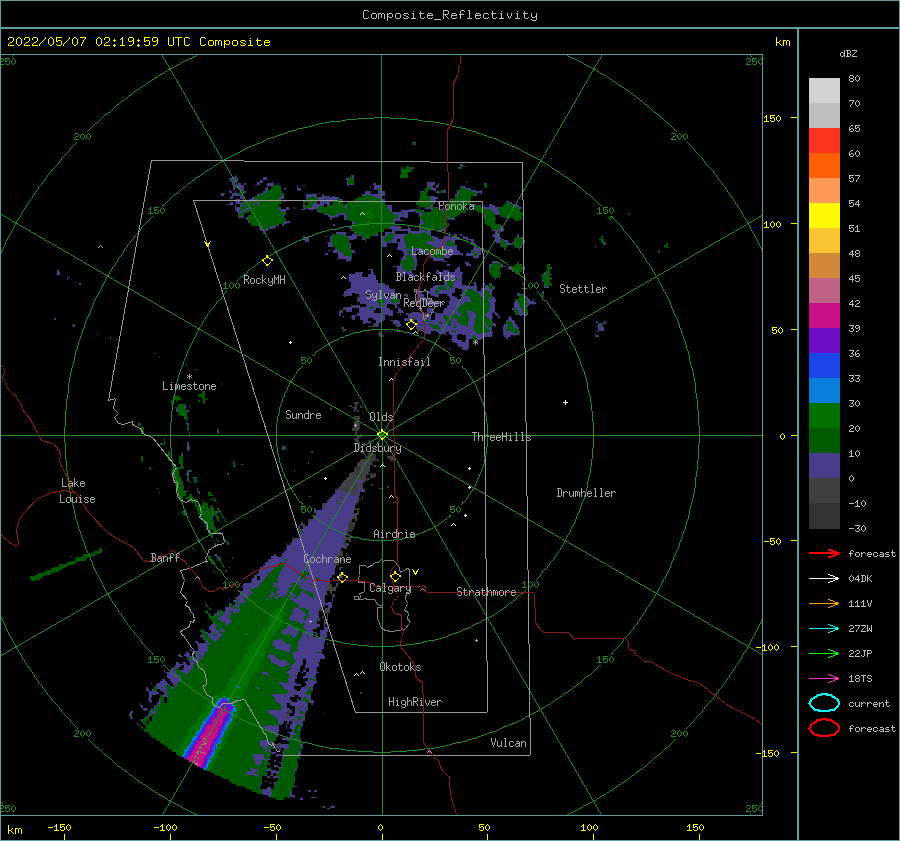This screenshot has height=841, width=900.
Task: Click the yellow diamond marker near RockyMH
Action: [x=267, y=261]
